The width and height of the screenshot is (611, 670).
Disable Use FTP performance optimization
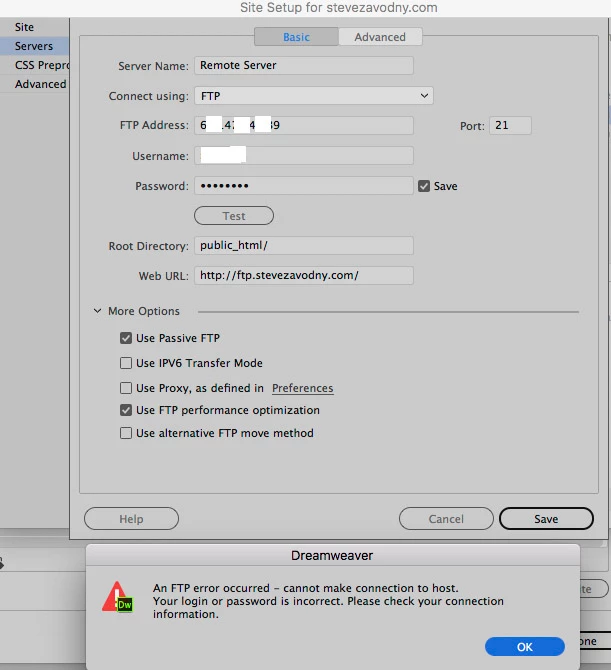point(126,410)
